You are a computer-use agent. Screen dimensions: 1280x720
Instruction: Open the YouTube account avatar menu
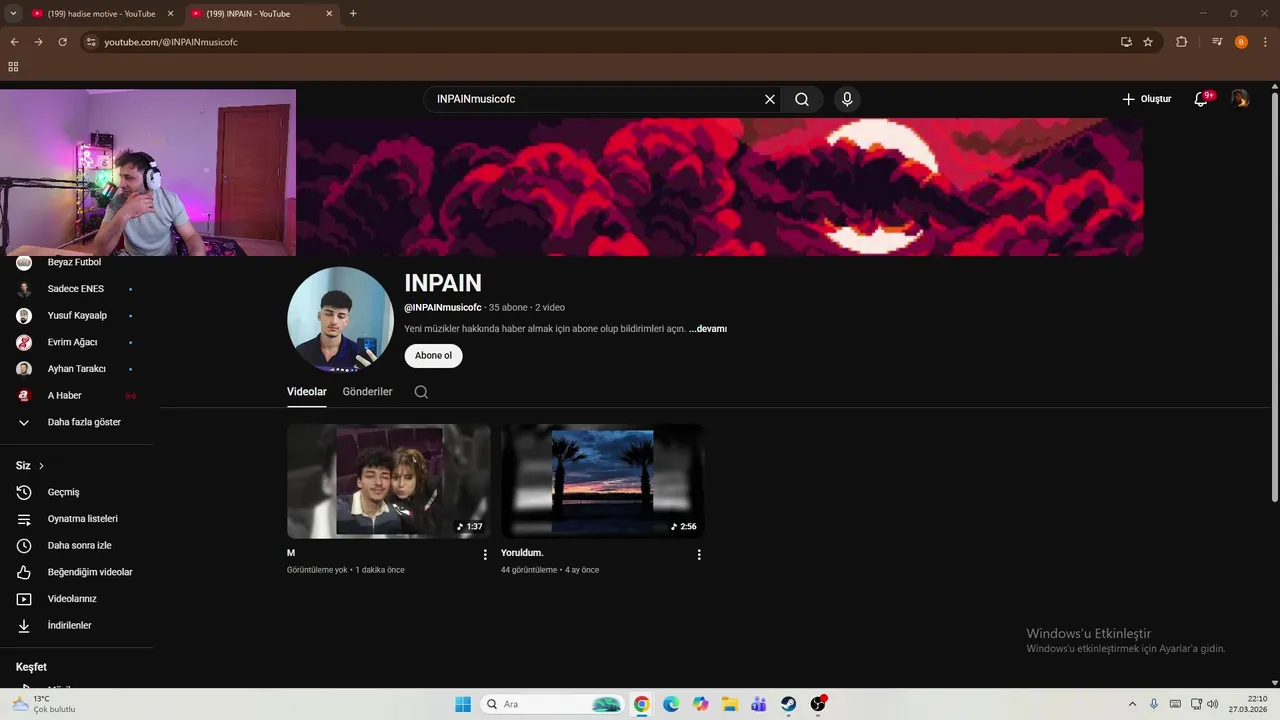[1240, 98]
